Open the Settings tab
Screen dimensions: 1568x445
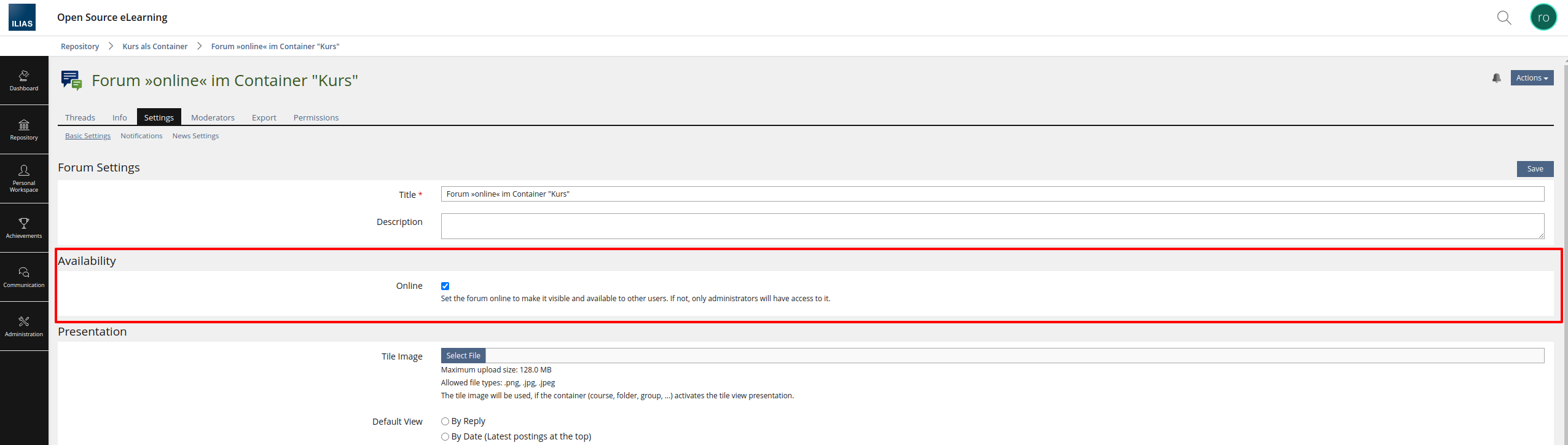point(159,117)
